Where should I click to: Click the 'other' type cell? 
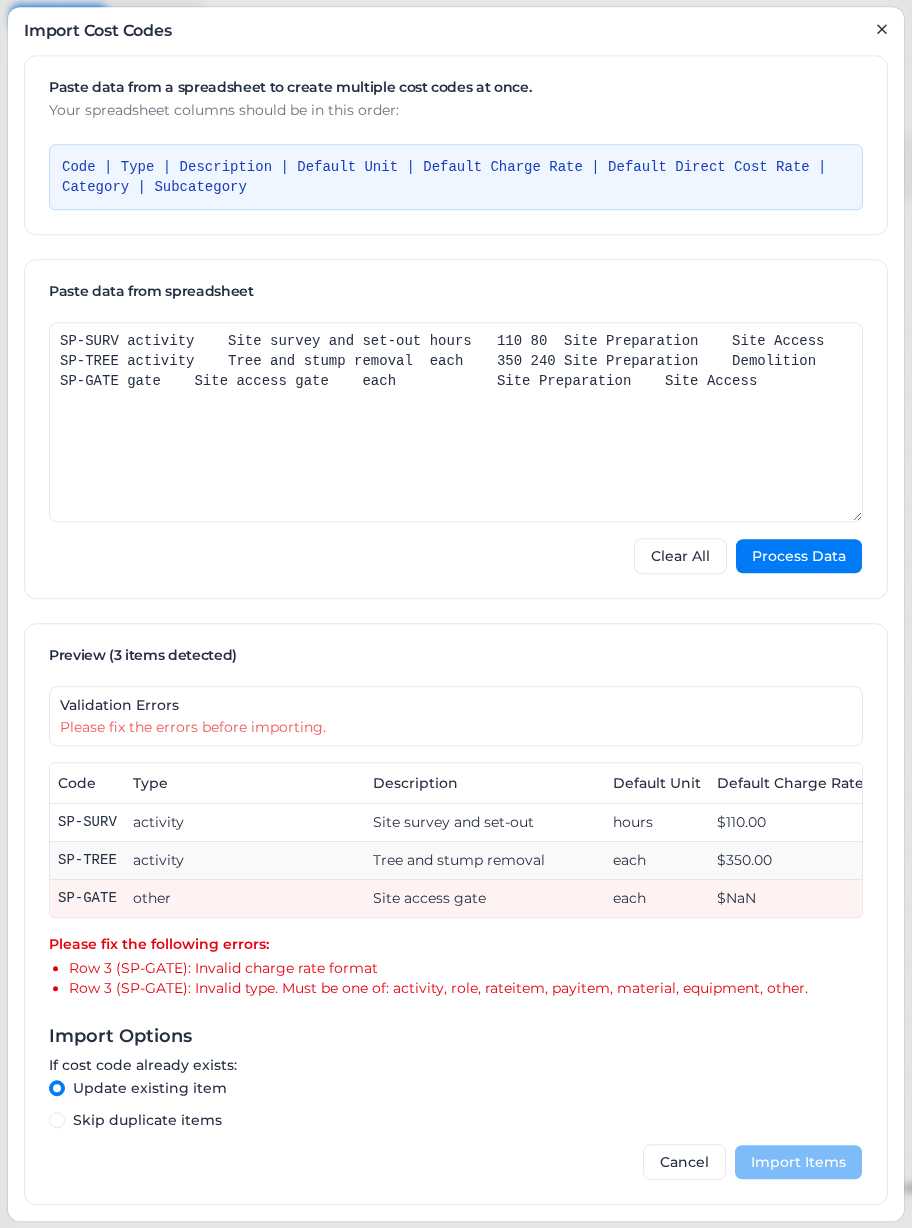click(152, 898)
